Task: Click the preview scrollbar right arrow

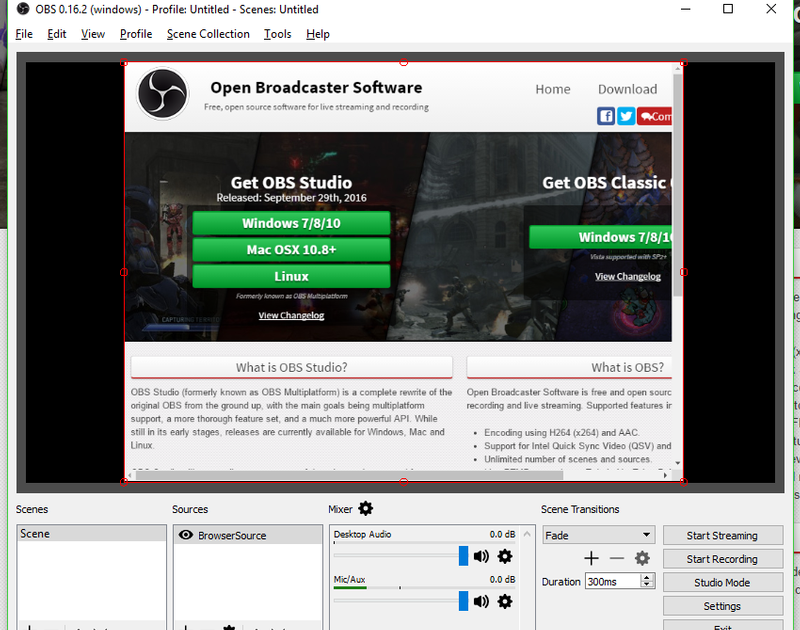Action: [665, 475]
